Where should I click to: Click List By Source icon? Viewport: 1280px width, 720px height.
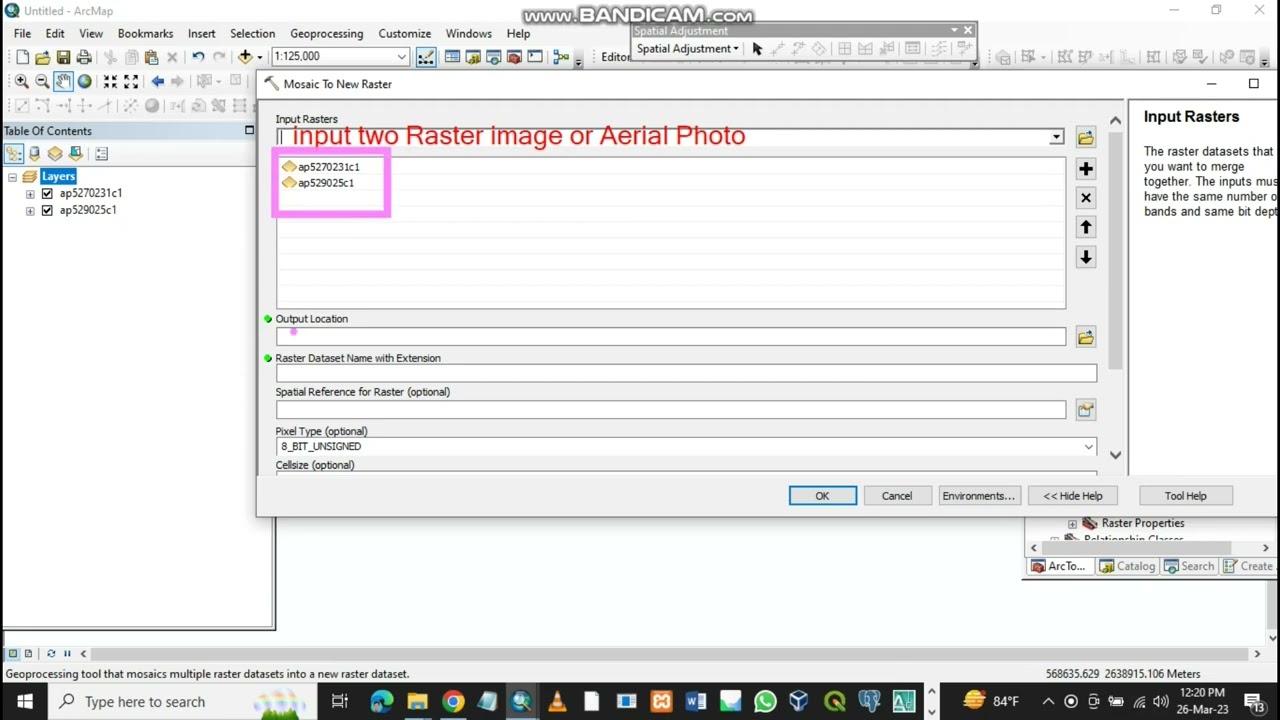34,154
